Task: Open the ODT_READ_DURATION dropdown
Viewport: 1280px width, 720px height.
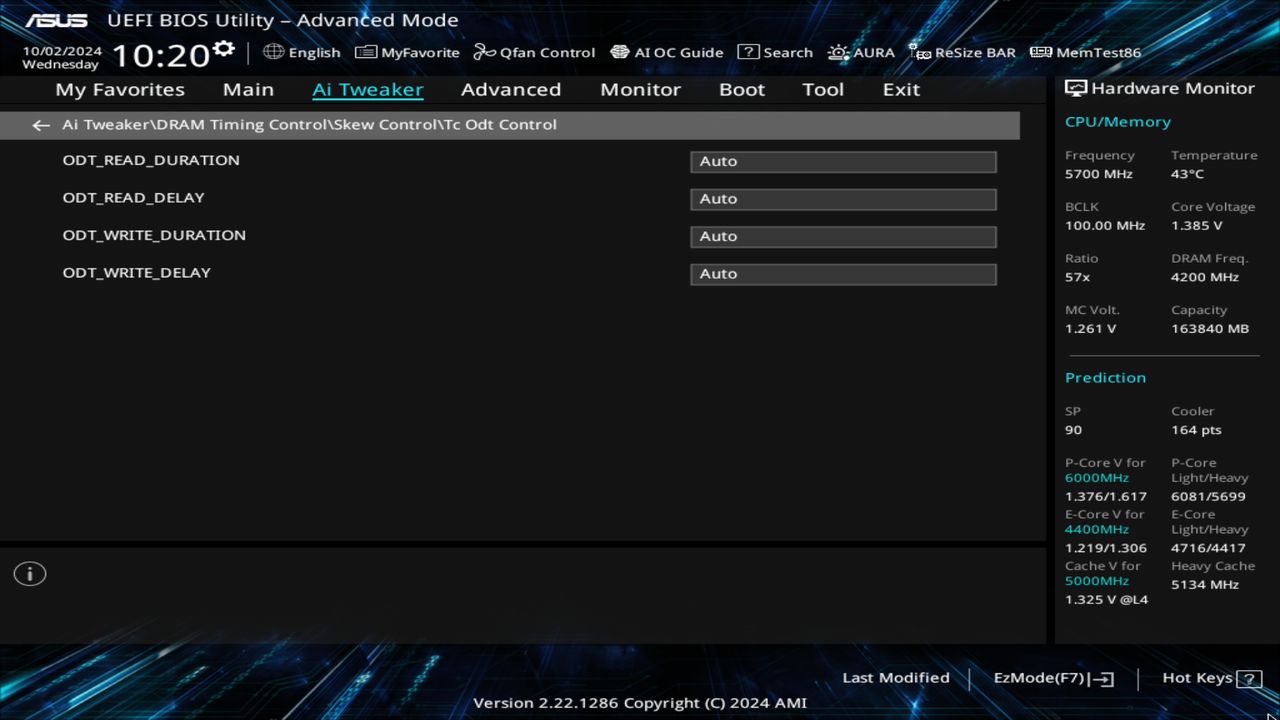Action: click(x=842, y=161)
